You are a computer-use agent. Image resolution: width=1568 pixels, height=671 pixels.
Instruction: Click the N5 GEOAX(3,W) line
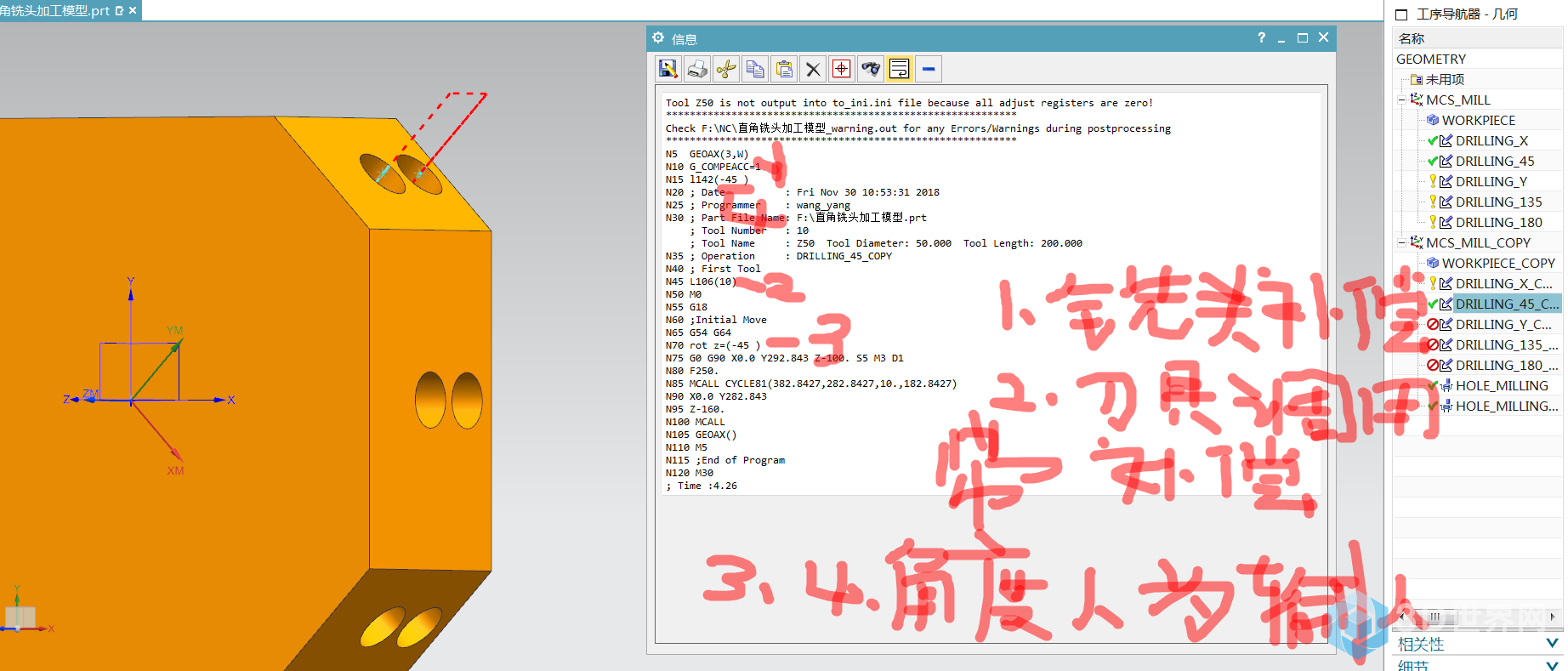coord(707,154)
